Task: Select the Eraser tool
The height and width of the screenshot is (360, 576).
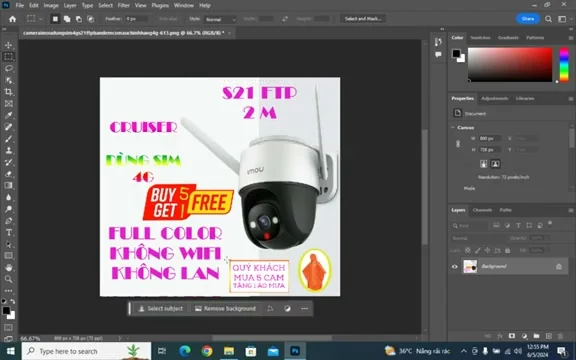Action: (8, 174)
